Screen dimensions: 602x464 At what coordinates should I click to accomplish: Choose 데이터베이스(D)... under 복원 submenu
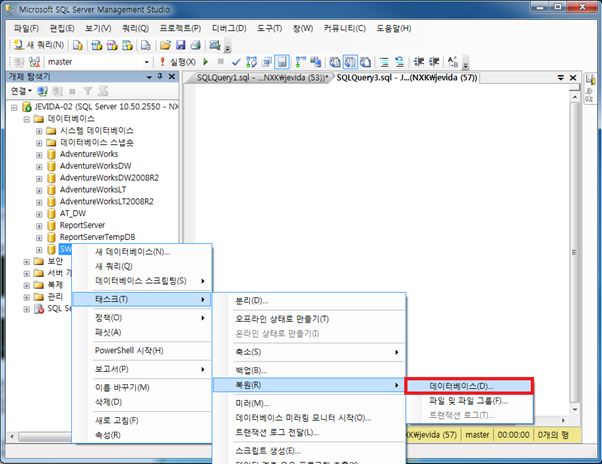tap(469, 386)
